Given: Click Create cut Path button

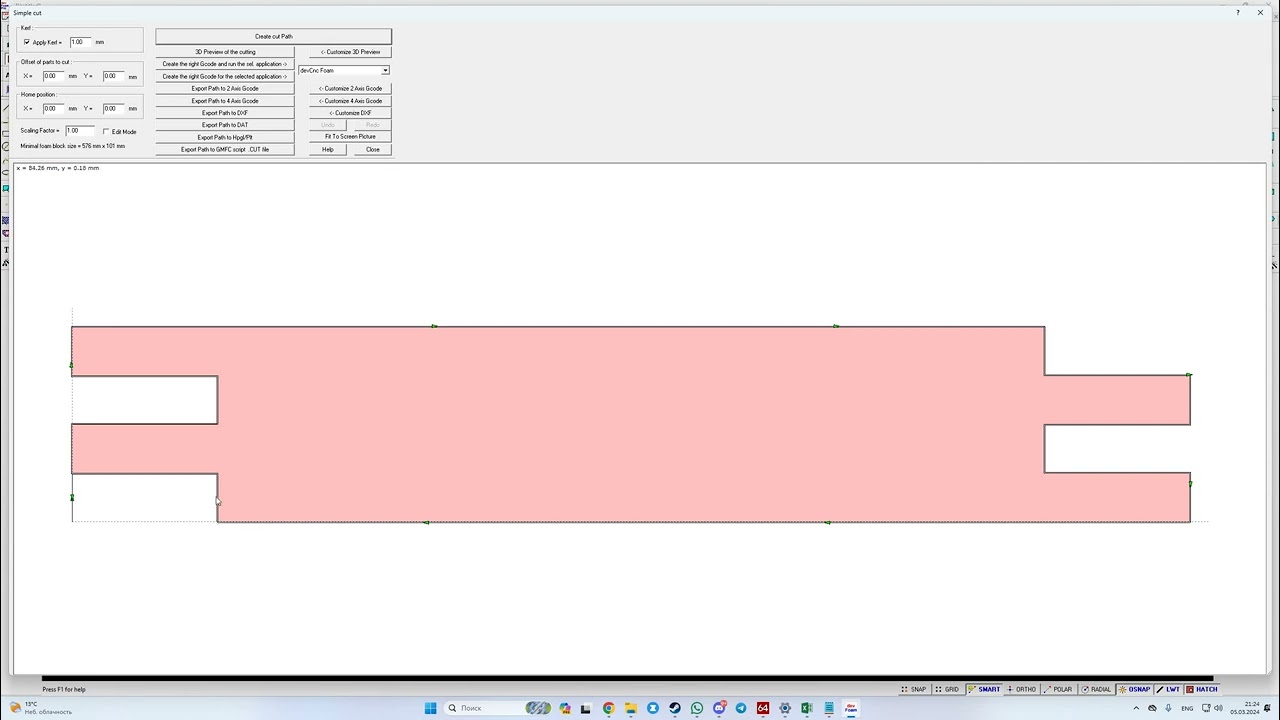Looking at the screenshot, I should pyautogui.click(x=273, y=36).
